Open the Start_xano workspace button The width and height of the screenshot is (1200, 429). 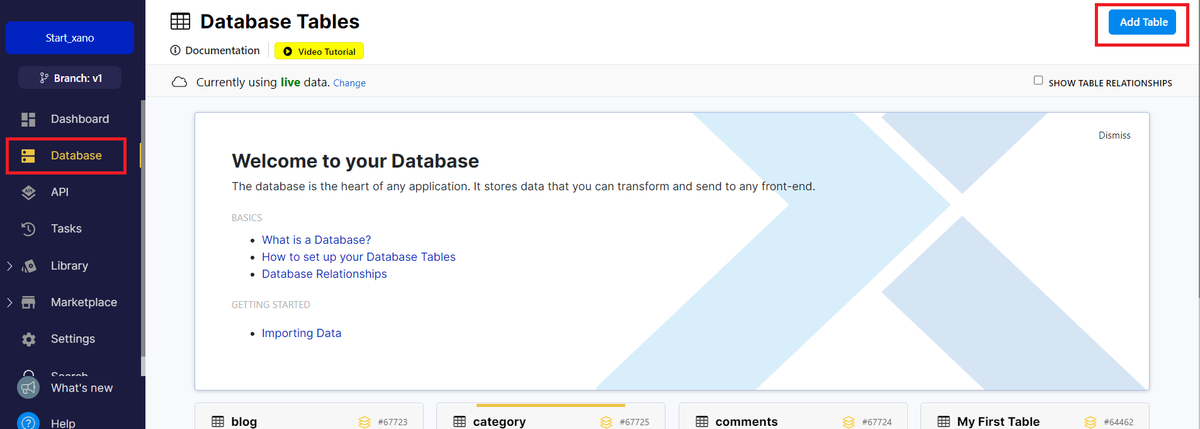click(70, 37)
